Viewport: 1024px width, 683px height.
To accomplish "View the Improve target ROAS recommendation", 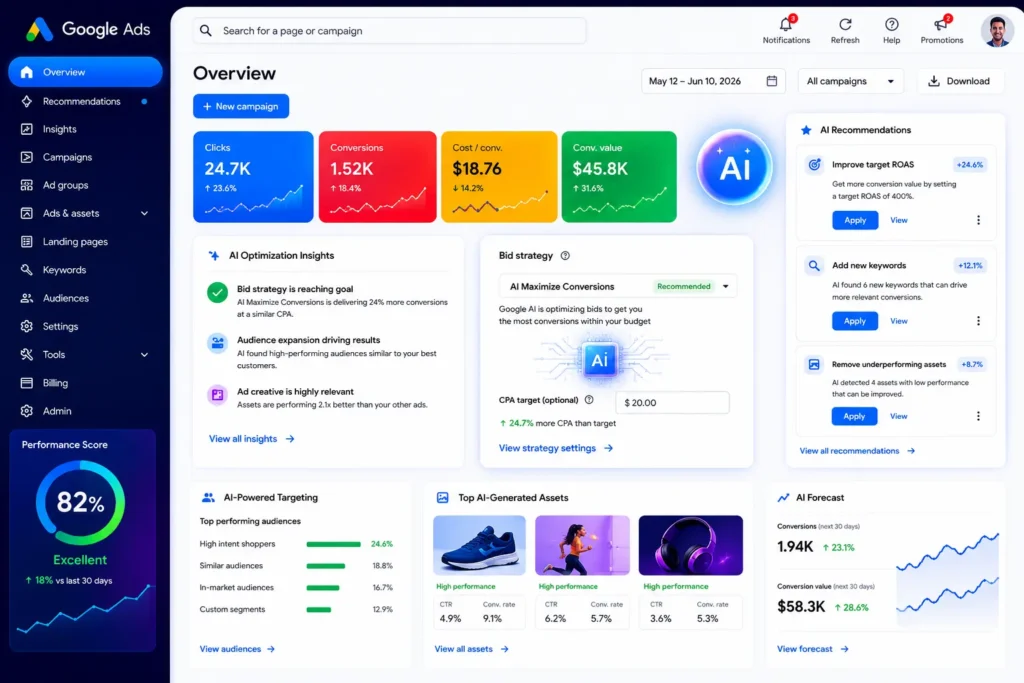I will coord(899,220).
